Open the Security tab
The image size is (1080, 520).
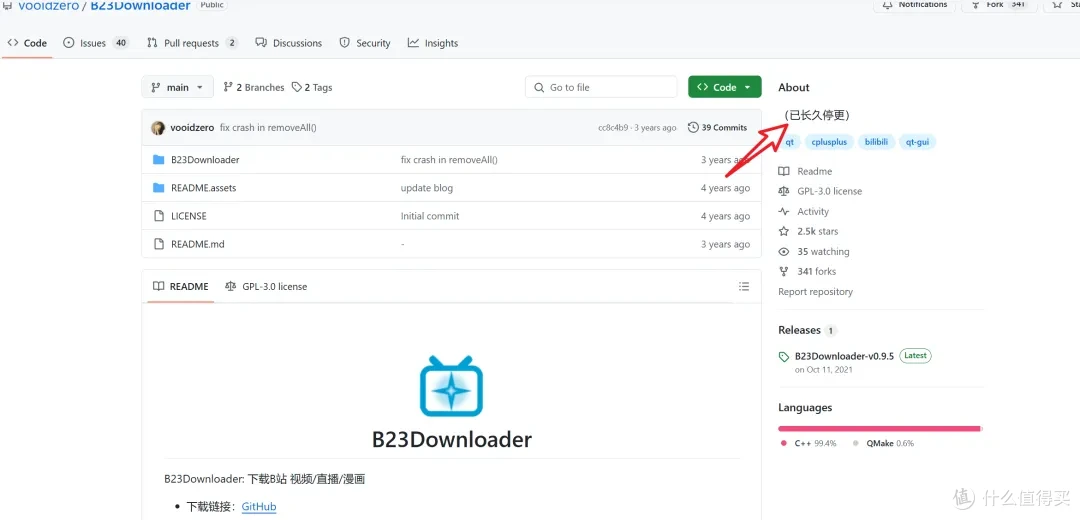pos(365,43)
